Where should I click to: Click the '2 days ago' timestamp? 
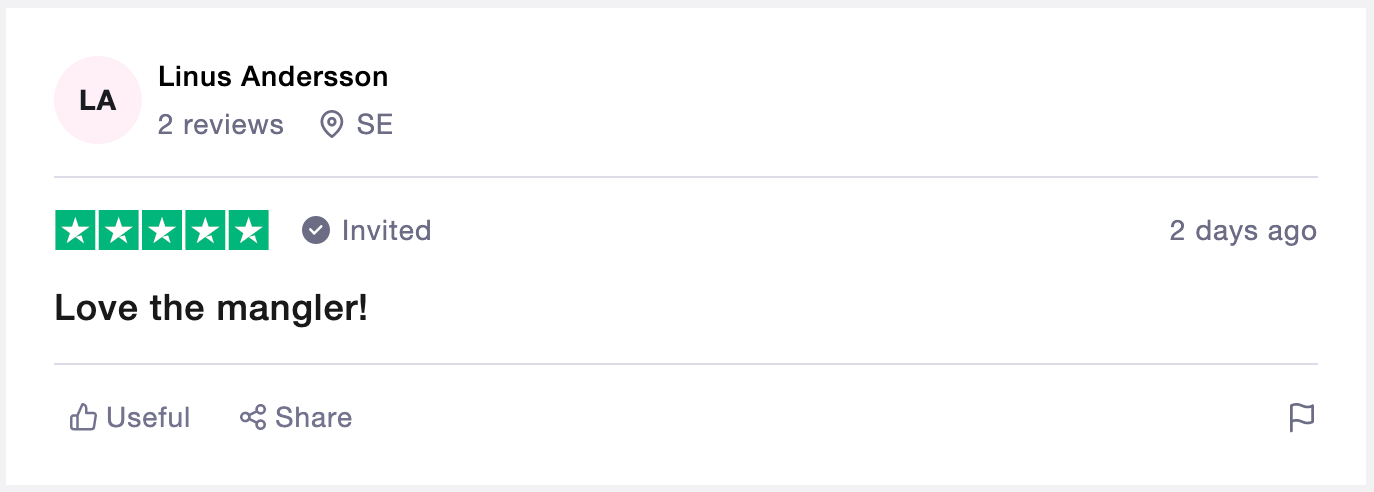(x=1243, y=231)
